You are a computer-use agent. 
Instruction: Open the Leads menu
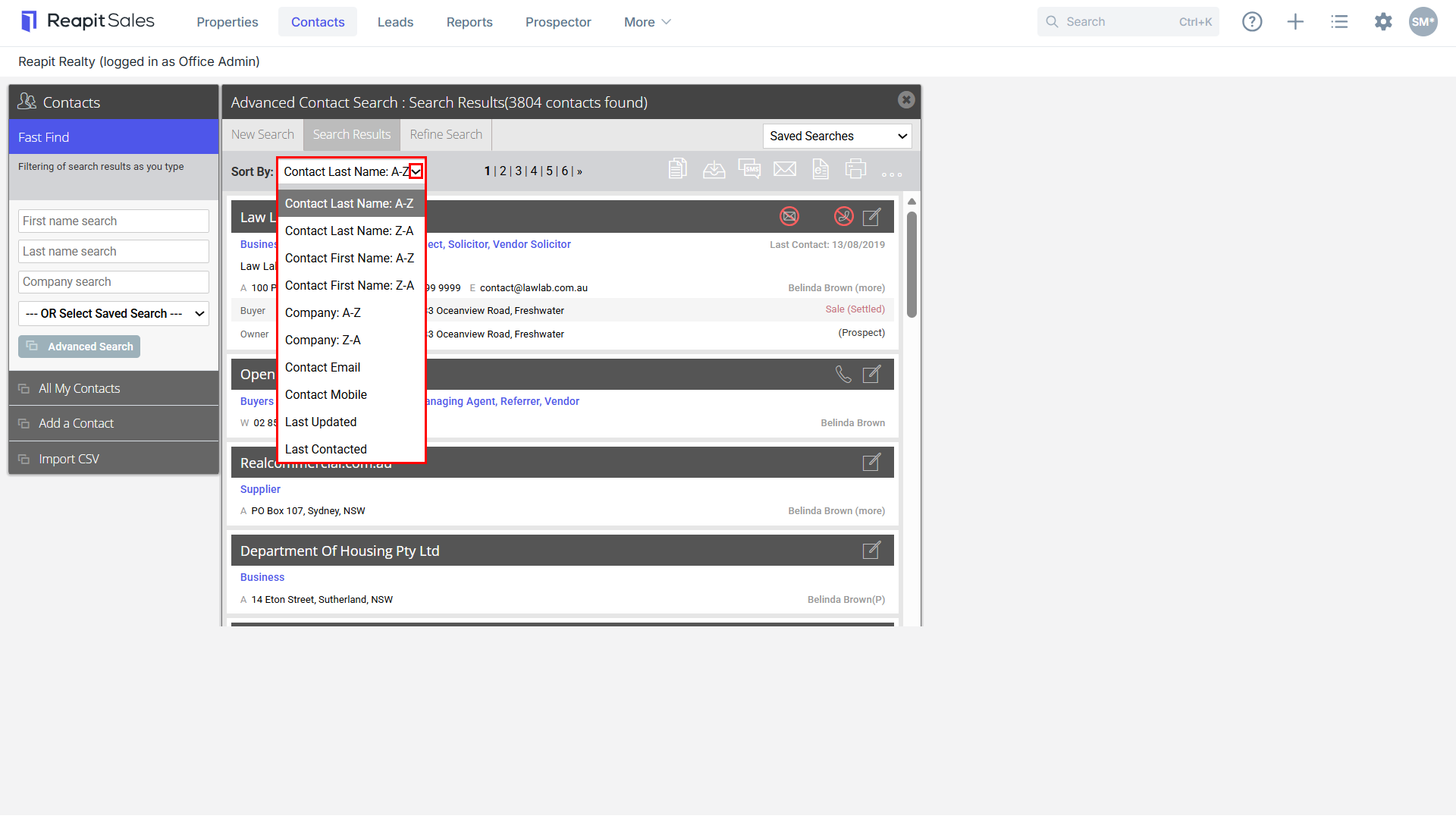click(x=395, y=22)
